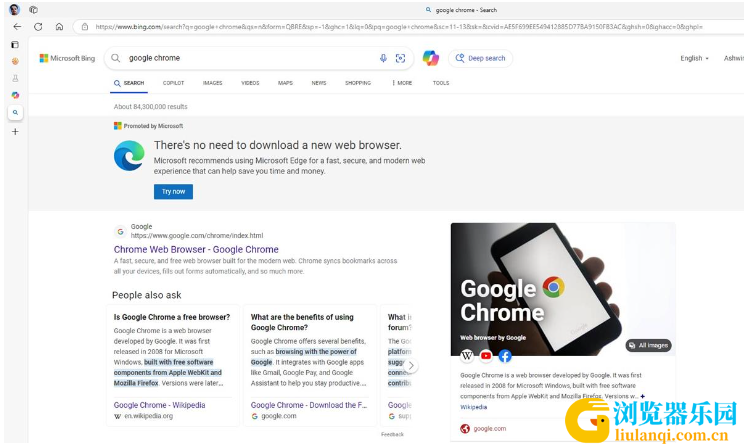The width and height of the screenshot is (751, 445).
Task: Click the address bar URL
Action: point(398,27)
